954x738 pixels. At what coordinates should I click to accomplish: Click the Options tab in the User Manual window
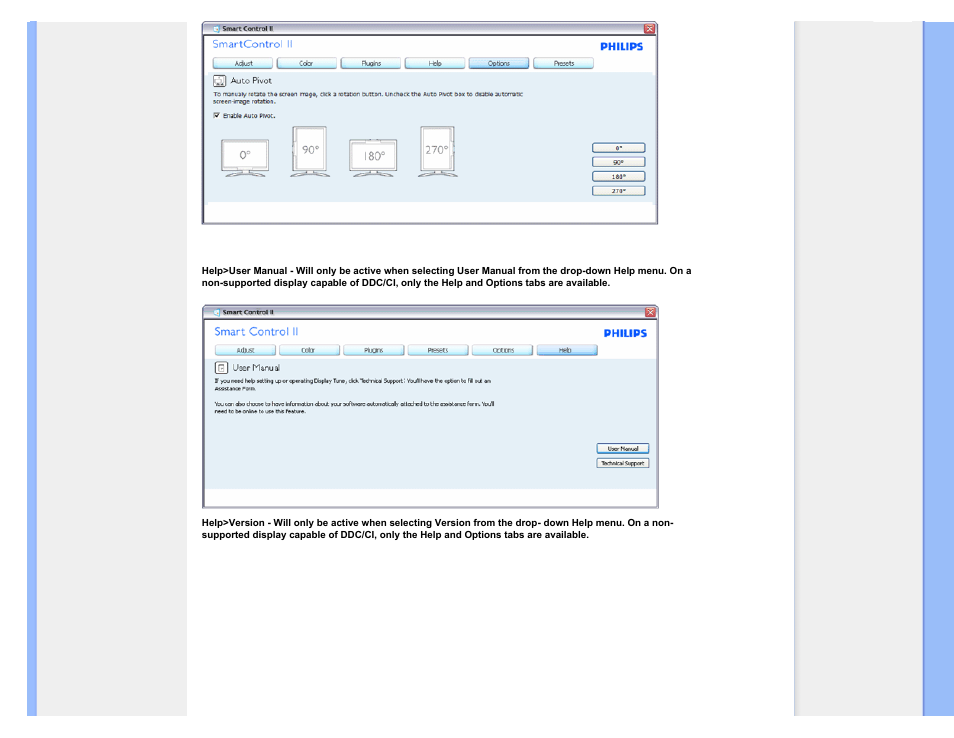[x=503, y=350]
